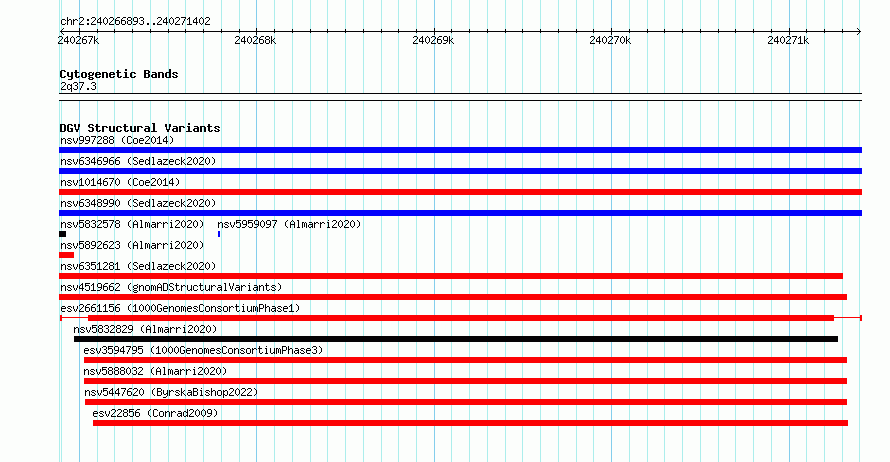Click the nsv6351281 (Sedlazeck2020) label
Viewport: 890px width, 462px height.
tap(138, 266)
